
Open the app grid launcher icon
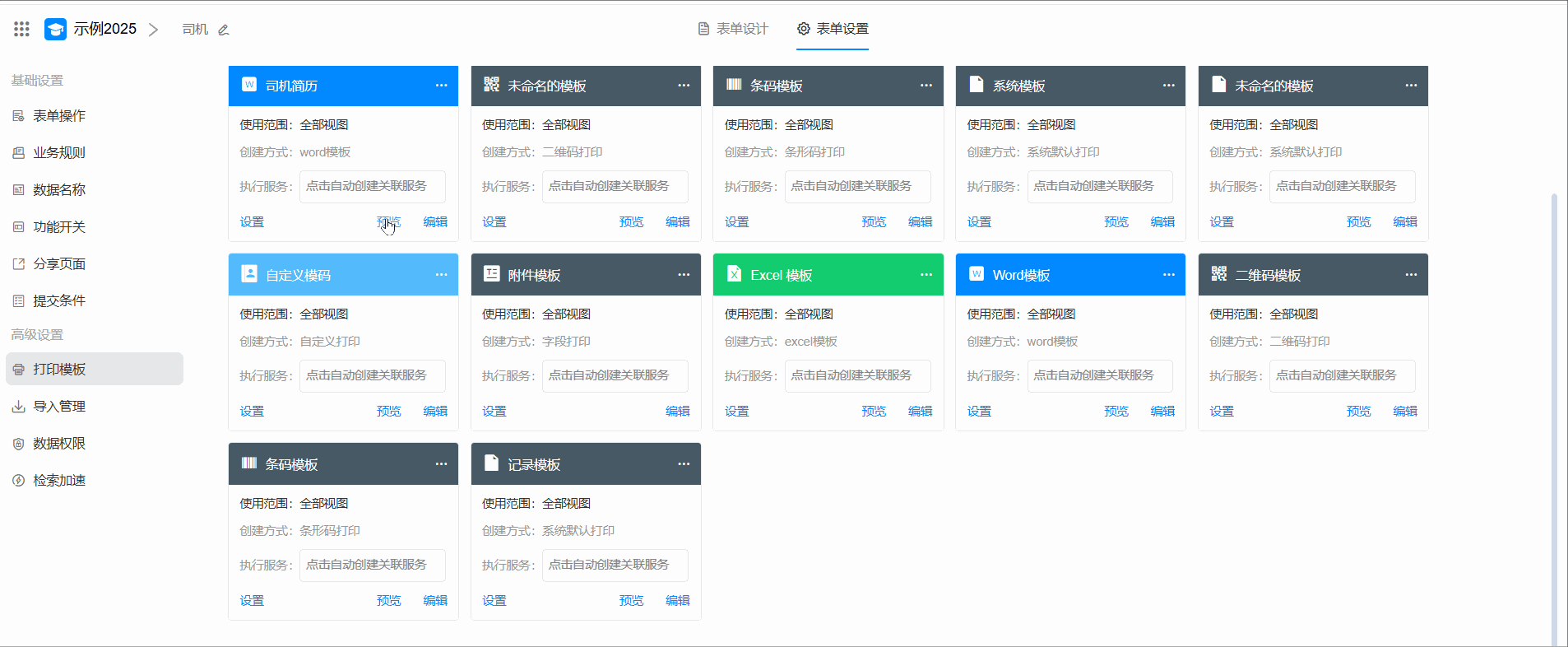22,30
